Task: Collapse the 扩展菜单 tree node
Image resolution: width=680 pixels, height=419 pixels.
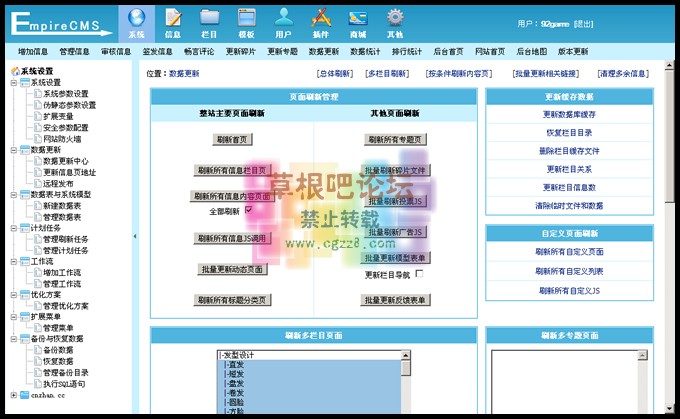Action: point(13,317)
